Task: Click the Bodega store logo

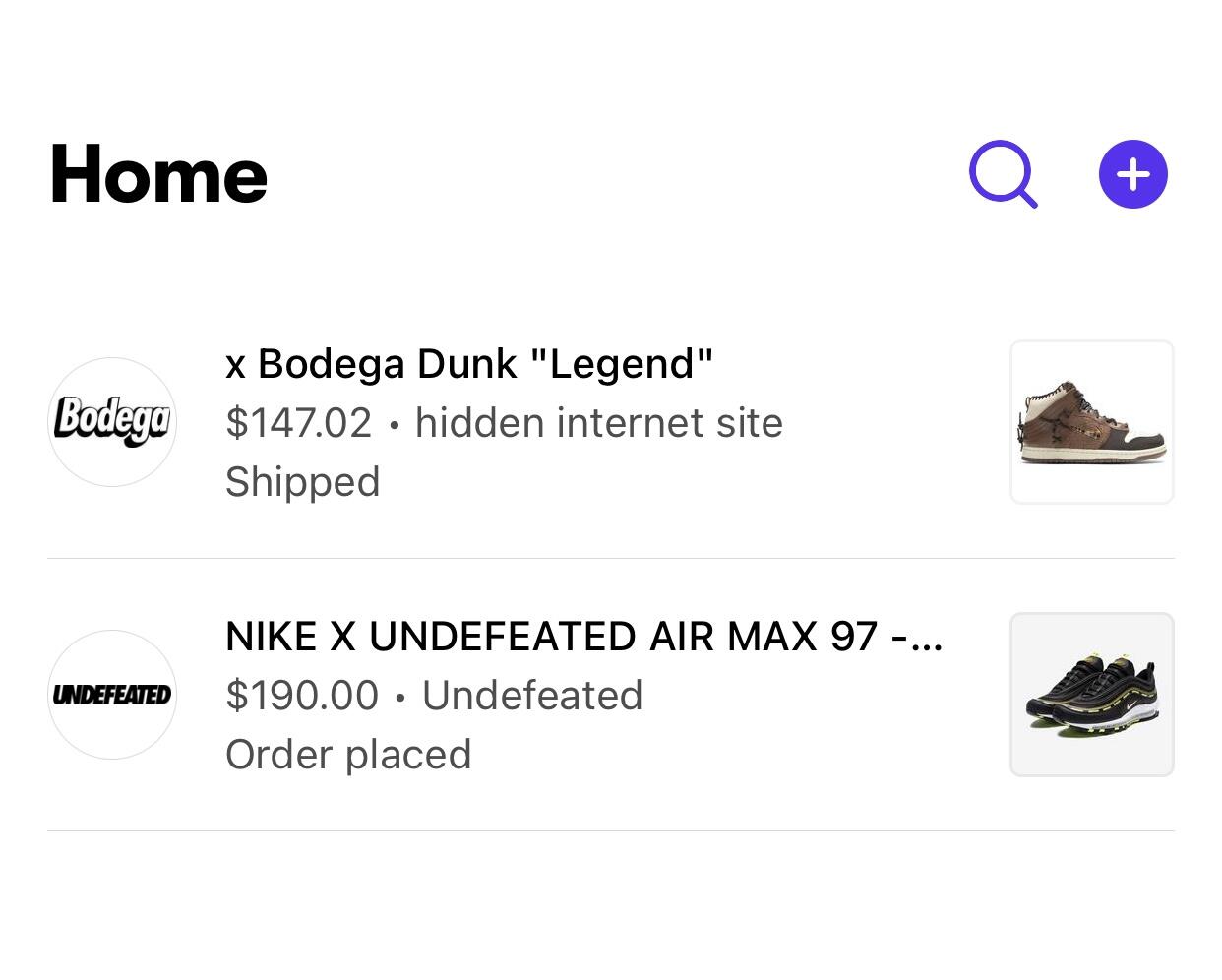Action: [x=112, y=422]
